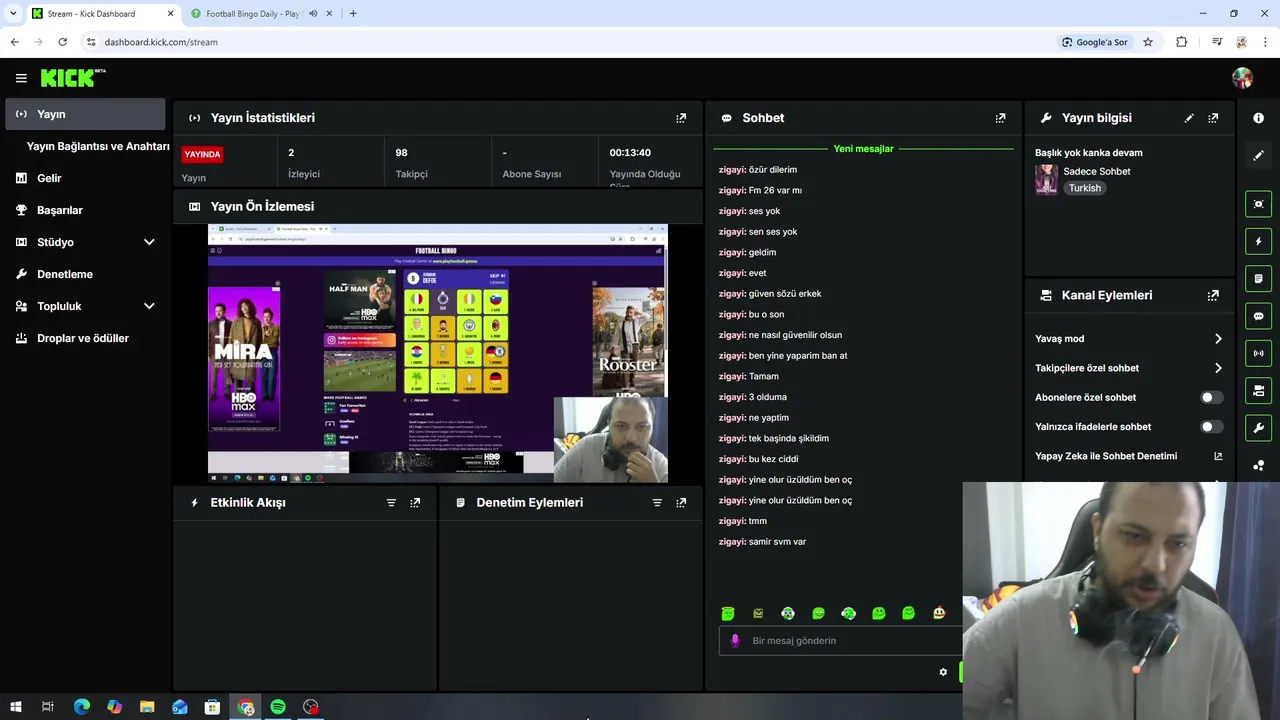
Task: Click the stream preview video
Action: (x=438, y=354)
